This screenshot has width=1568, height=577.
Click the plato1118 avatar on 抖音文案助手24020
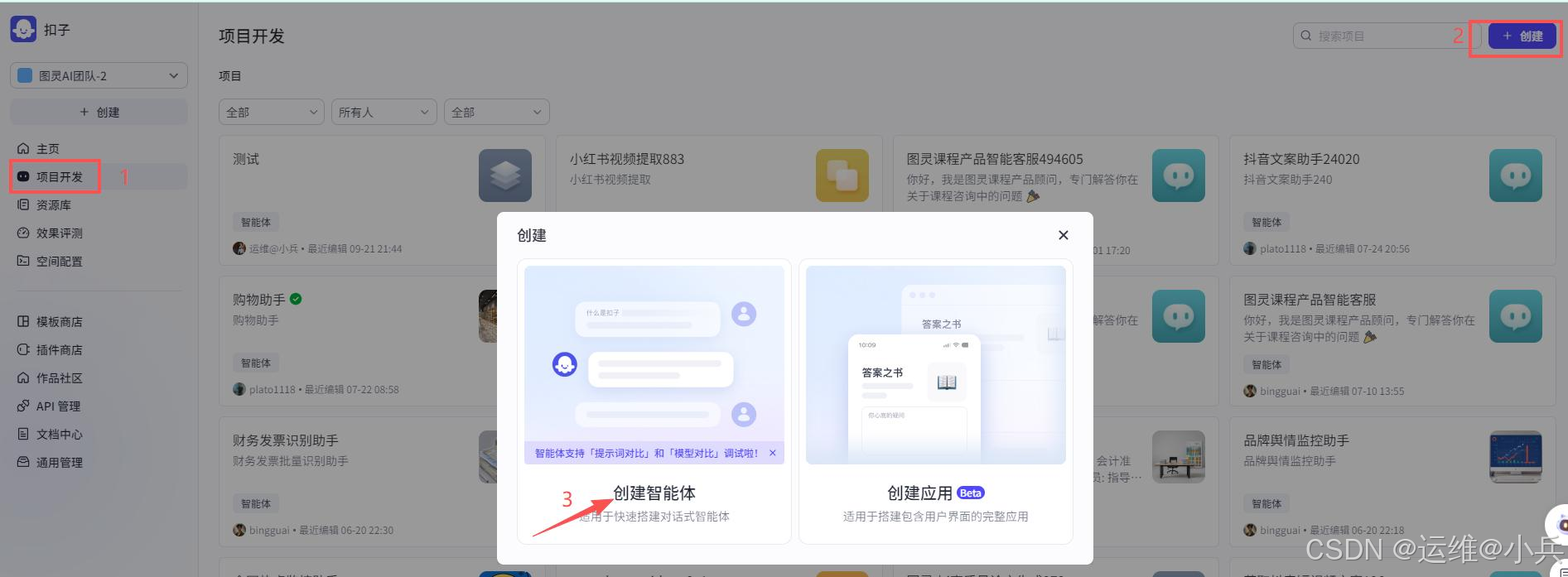coord(1250,248)
